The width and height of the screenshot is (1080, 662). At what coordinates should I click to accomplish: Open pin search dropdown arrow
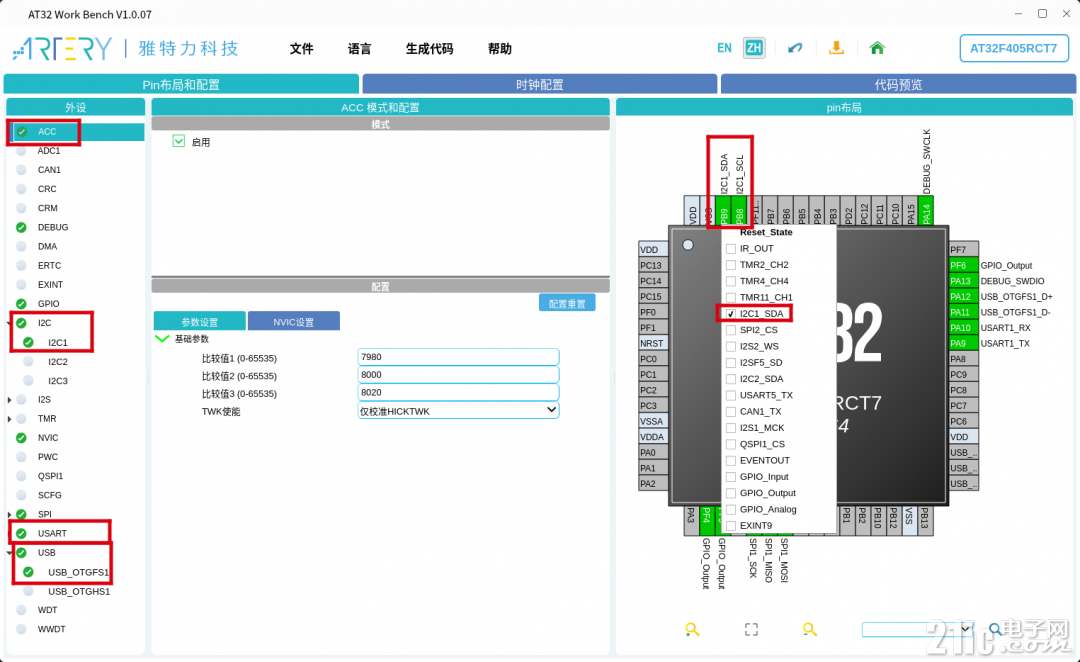pos(966,629)
